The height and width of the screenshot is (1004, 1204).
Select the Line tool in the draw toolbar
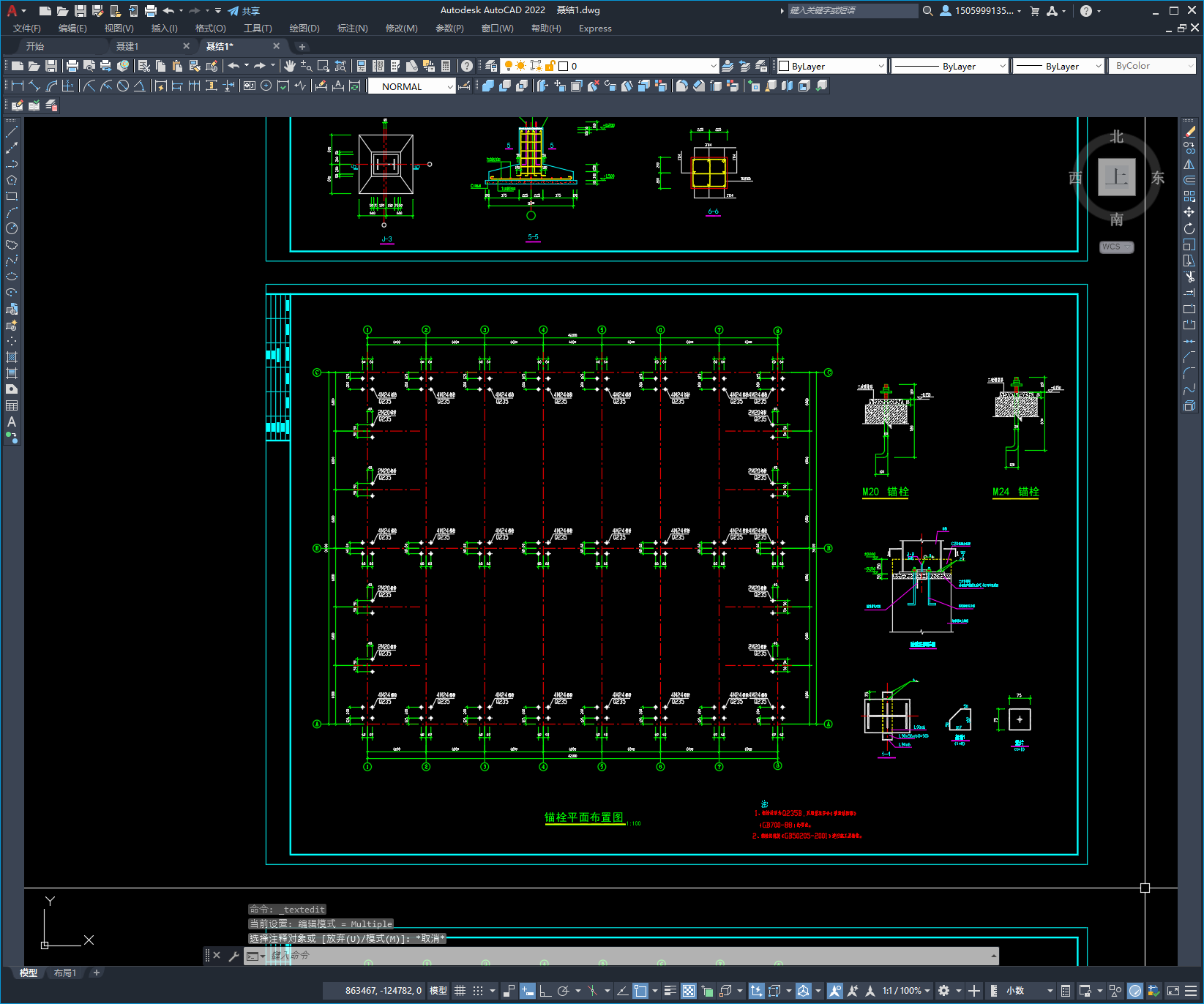12,132
